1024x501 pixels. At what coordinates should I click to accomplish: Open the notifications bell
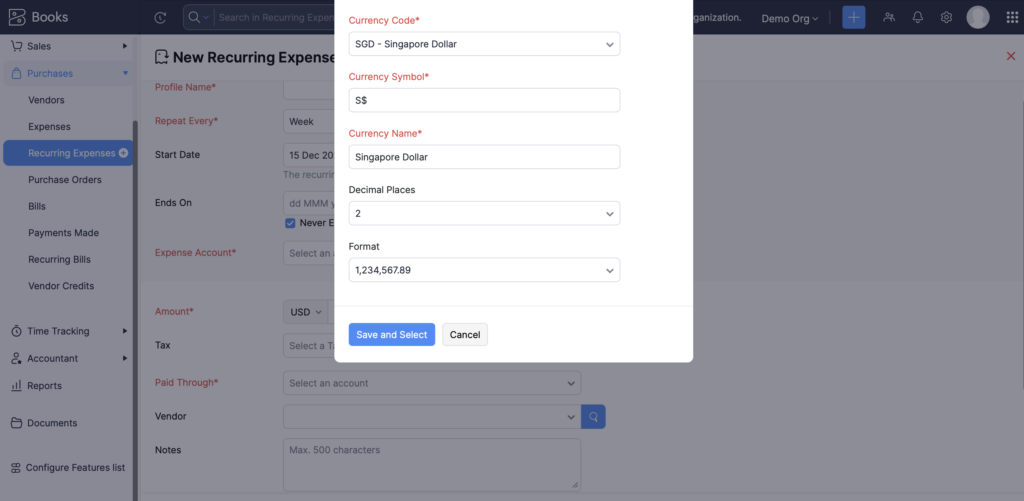click(x=917, y=18)
